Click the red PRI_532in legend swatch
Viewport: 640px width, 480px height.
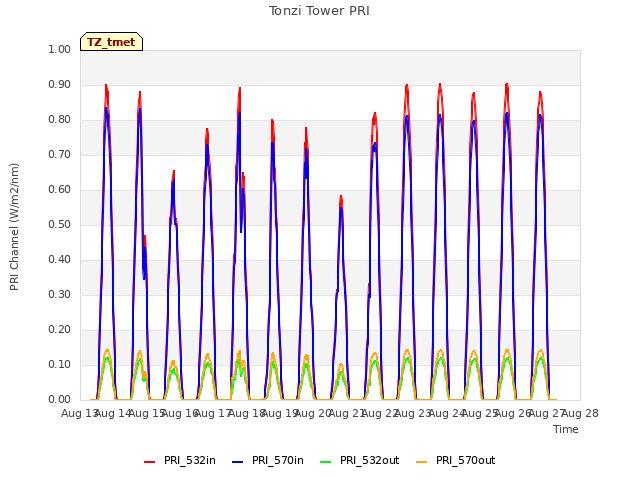coord(150,461)
